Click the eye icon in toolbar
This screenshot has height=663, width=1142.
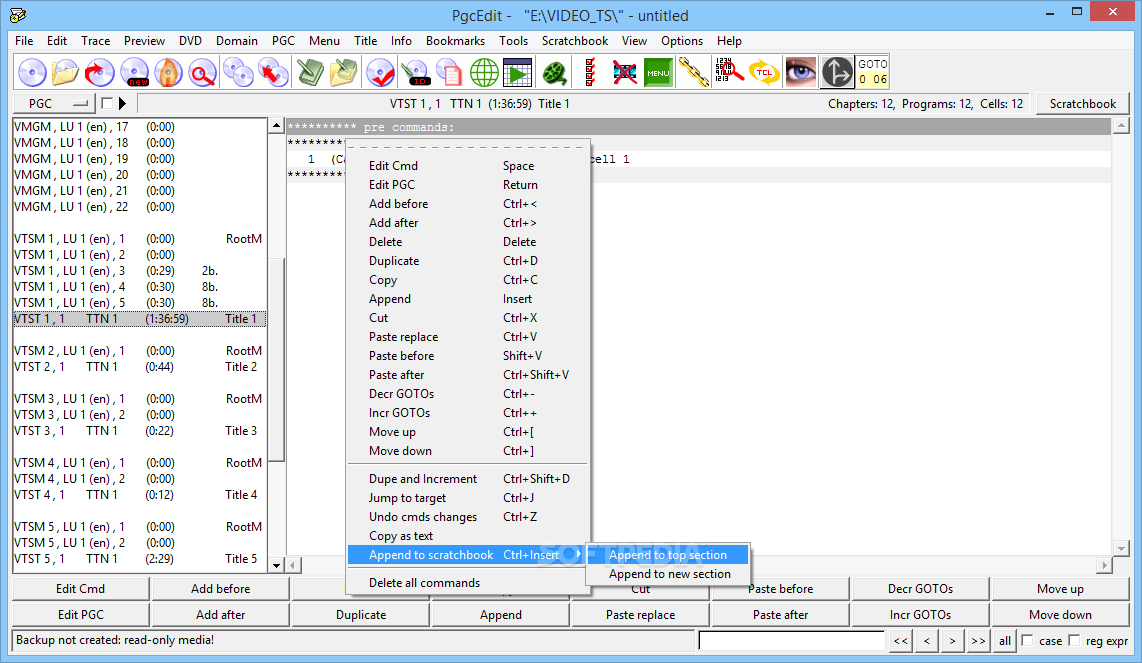[800, 72]
